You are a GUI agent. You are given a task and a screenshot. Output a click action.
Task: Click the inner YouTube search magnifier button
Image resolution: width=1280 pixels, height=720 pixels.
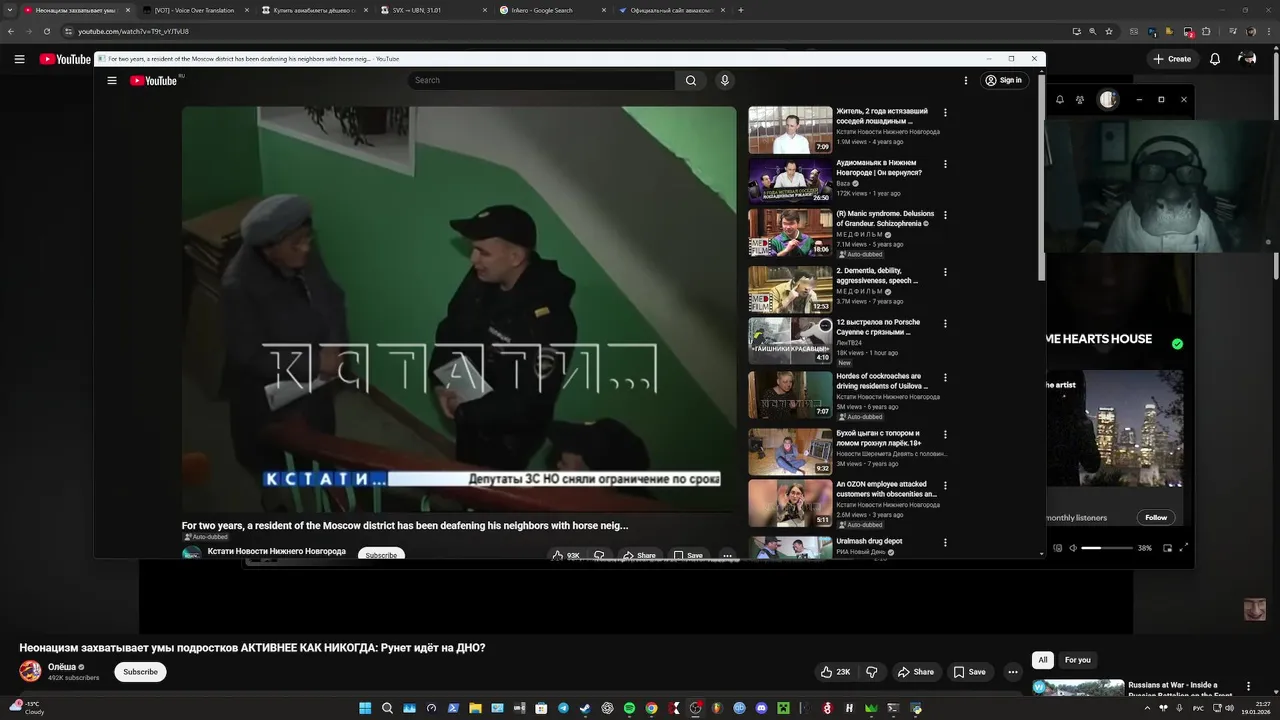pos(691,81)
